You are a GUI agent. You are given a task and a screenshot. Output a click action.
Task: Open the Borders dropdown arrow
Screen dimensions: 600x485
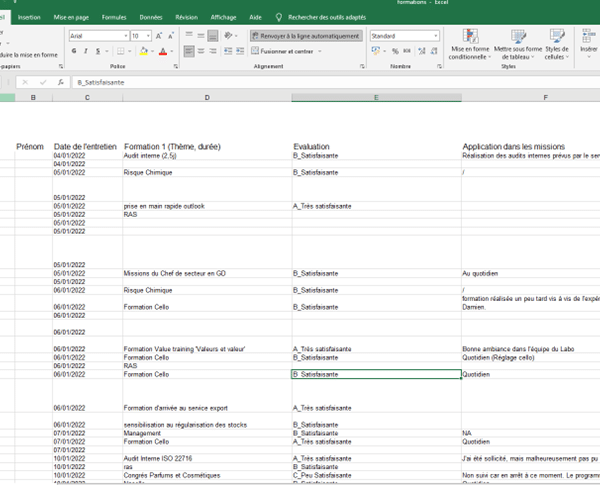point(130,51)
